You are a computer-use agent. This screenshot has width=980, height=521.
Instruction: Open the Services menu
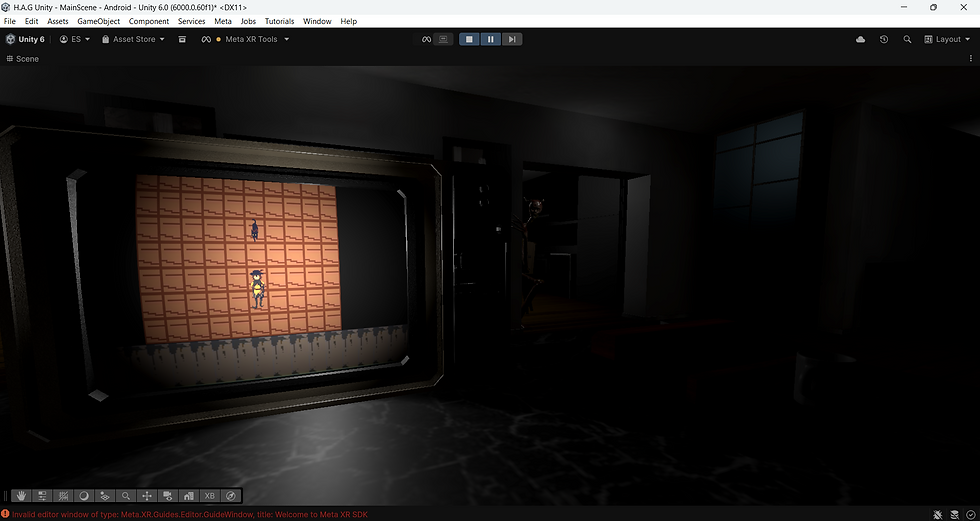[191, 21]
